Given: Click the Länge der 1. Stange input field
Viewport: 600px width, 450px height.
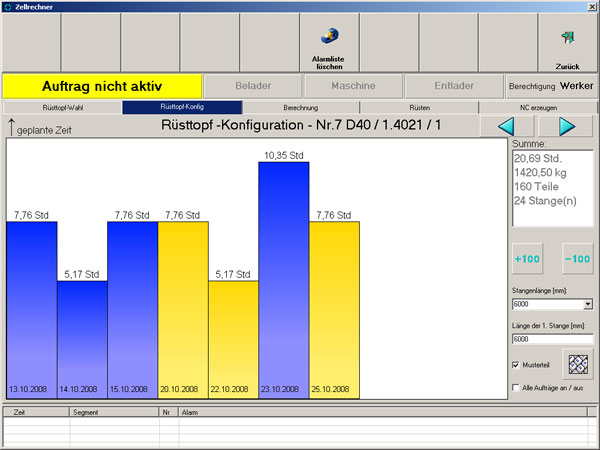Looking at the screenshot, I should 553,339.
